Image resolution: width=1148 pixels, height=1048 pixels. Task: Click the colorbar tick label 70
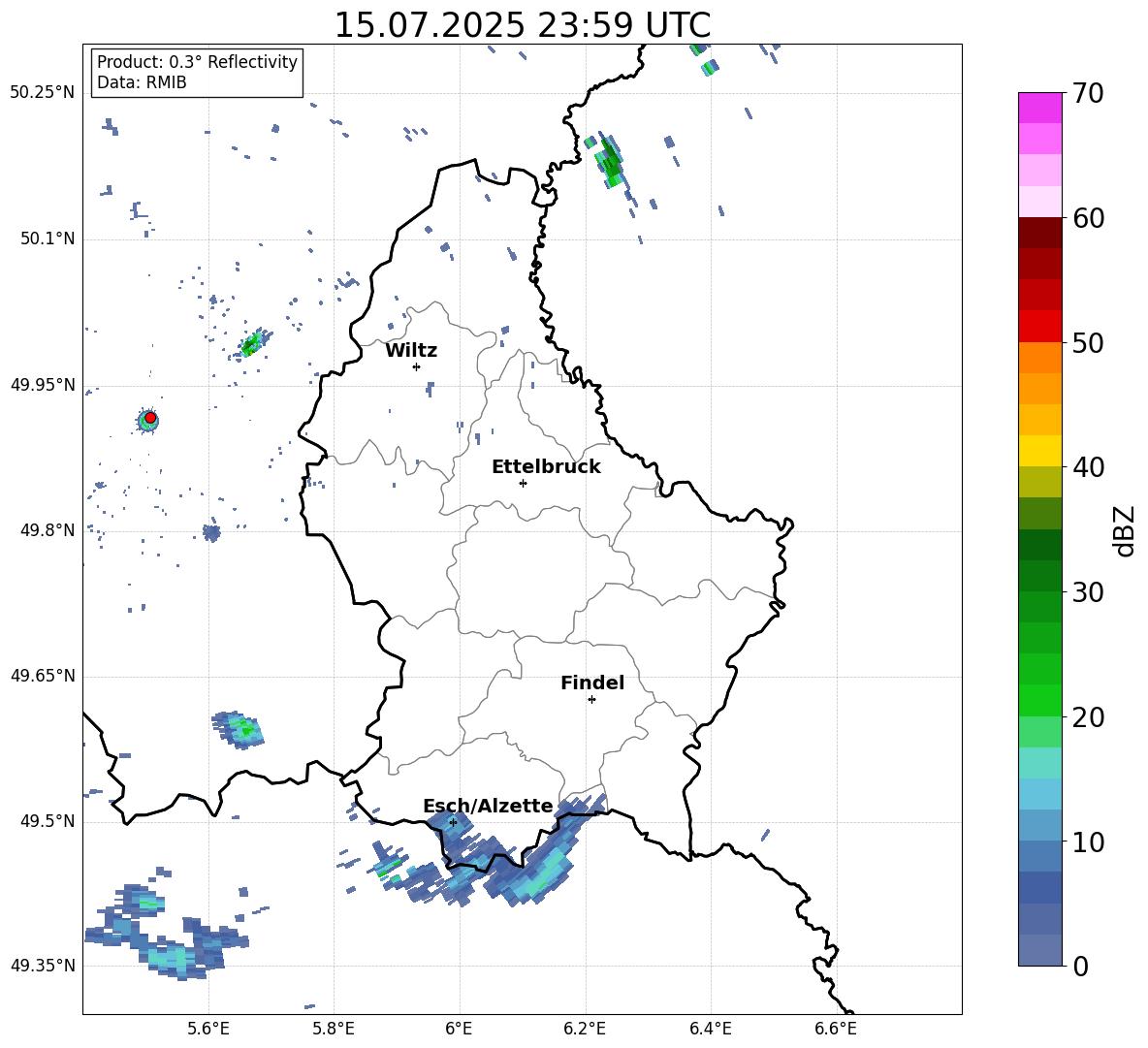point(1088,93)
